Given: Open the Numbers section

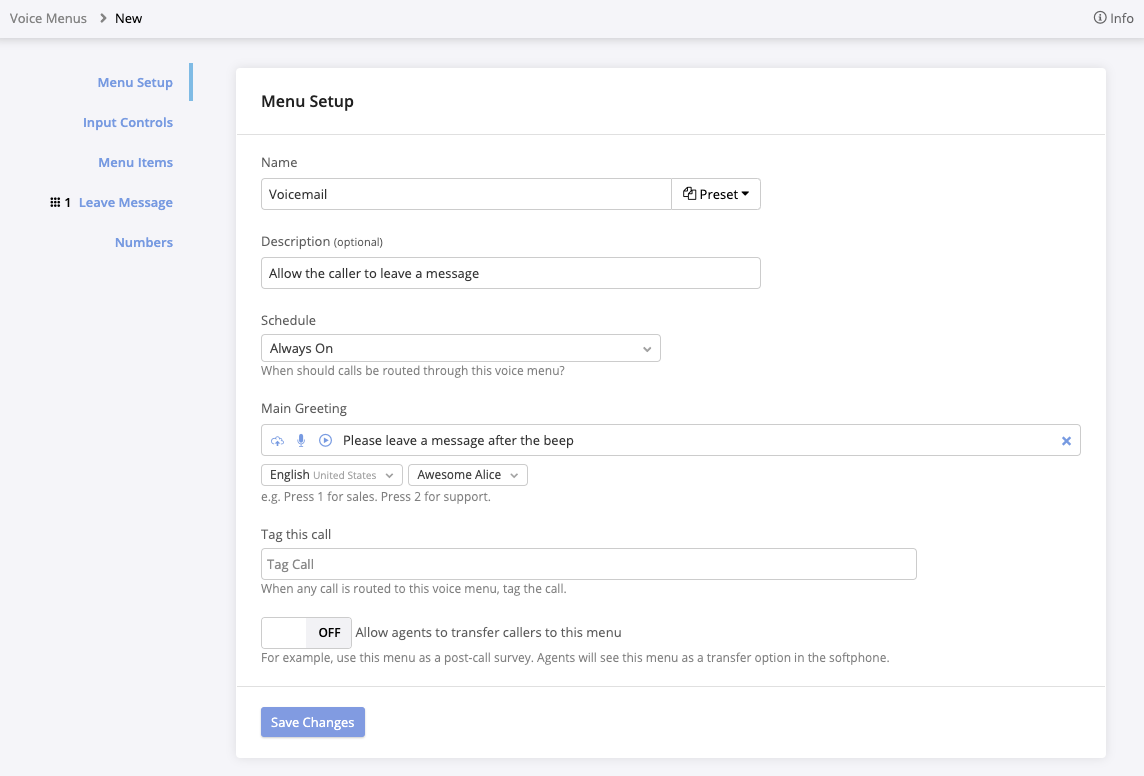Looking at the screenshot, I should (144, 243).
